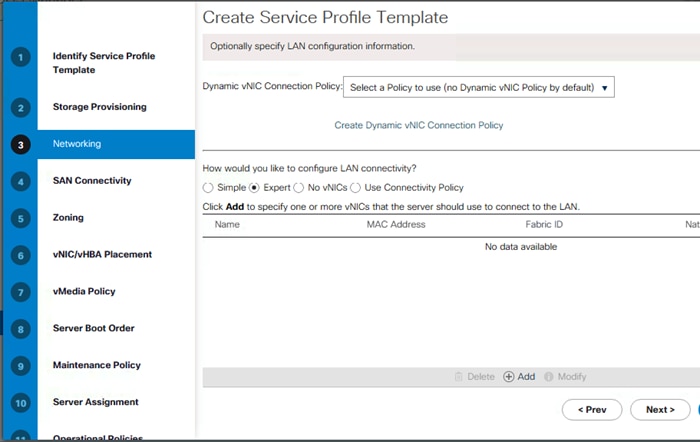
Task: Click step 6 circle icon
Action: (21, 255)
